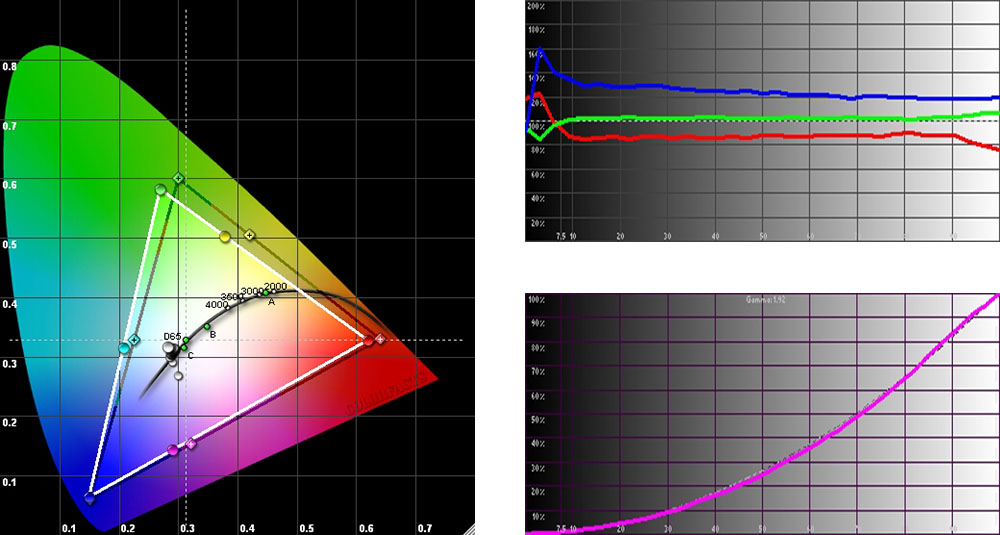Click the measured green primary circle marker

pyautogui.click(x=160, y=189)
